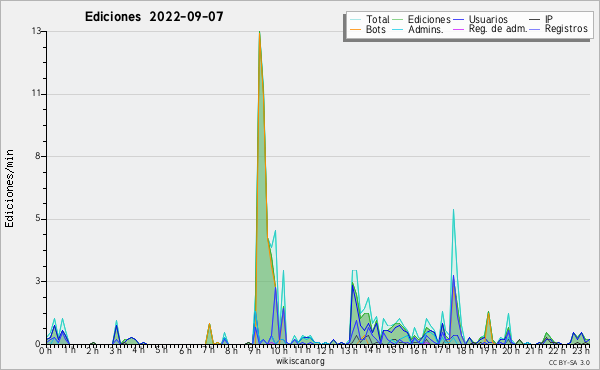Image resolution: width=600 pixels, height=370 pixels.
Task: Click the 12 h x-axis label
Action: point(325,351)
